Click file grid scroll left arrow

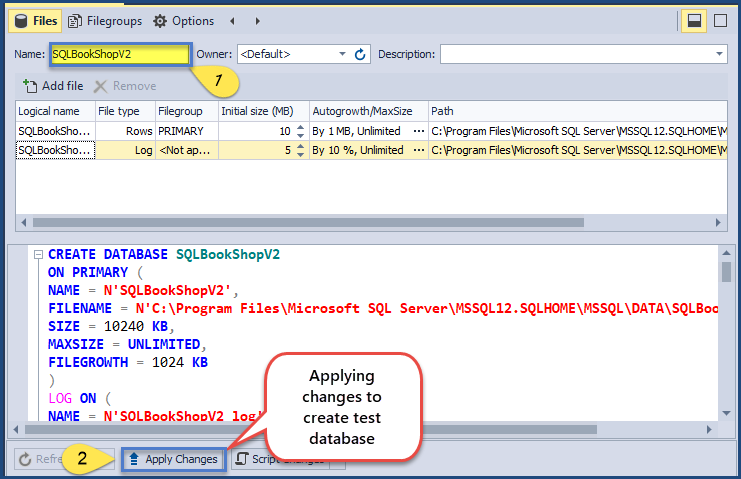(23, 222)
